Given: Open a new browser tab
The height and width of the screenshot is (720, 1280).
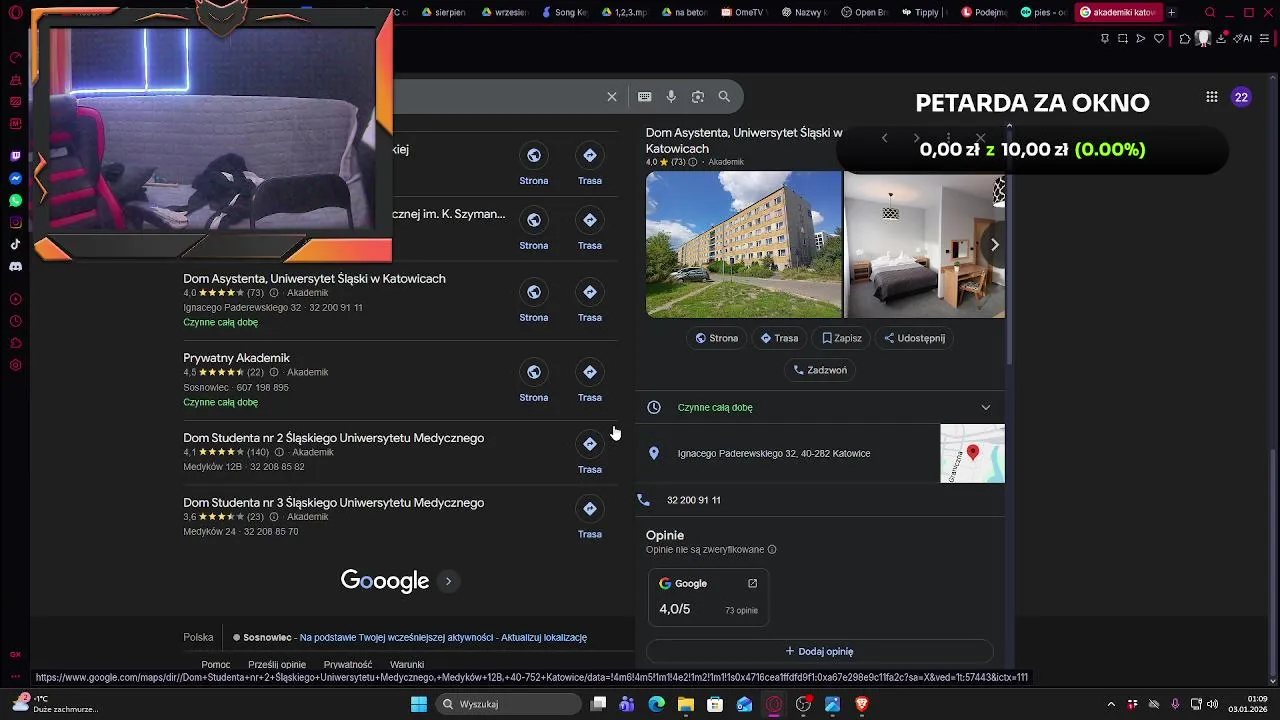Looking at the screenshot, I should [1172, 12].
